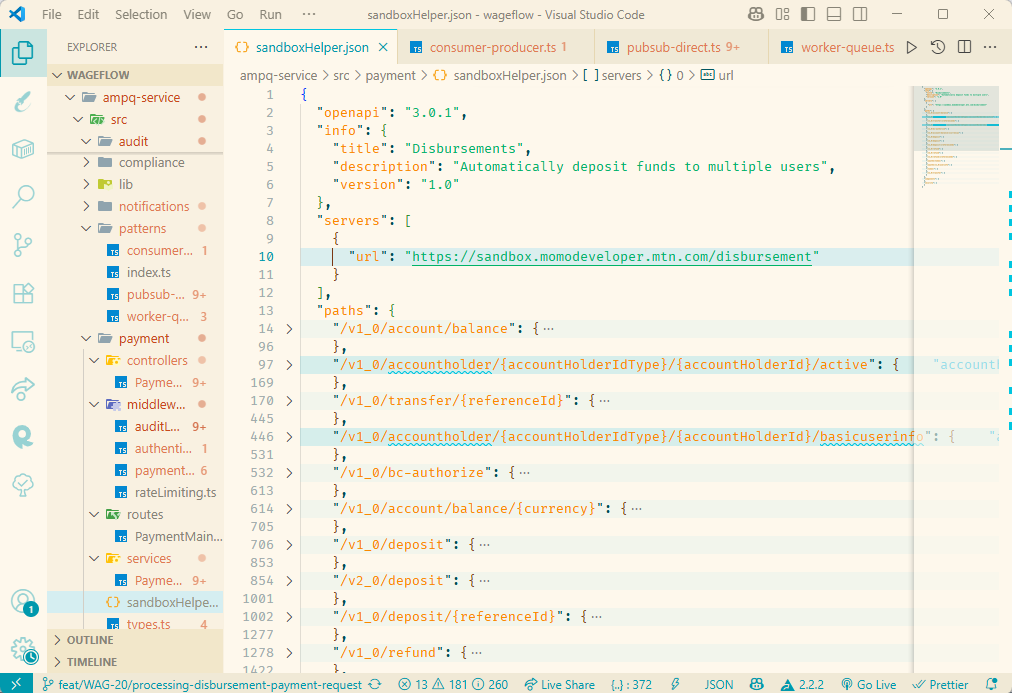Click the 2.2.2 version status item
This screenshot has width=1012, height=693.
pyautogui.click(x=802, y=685)
